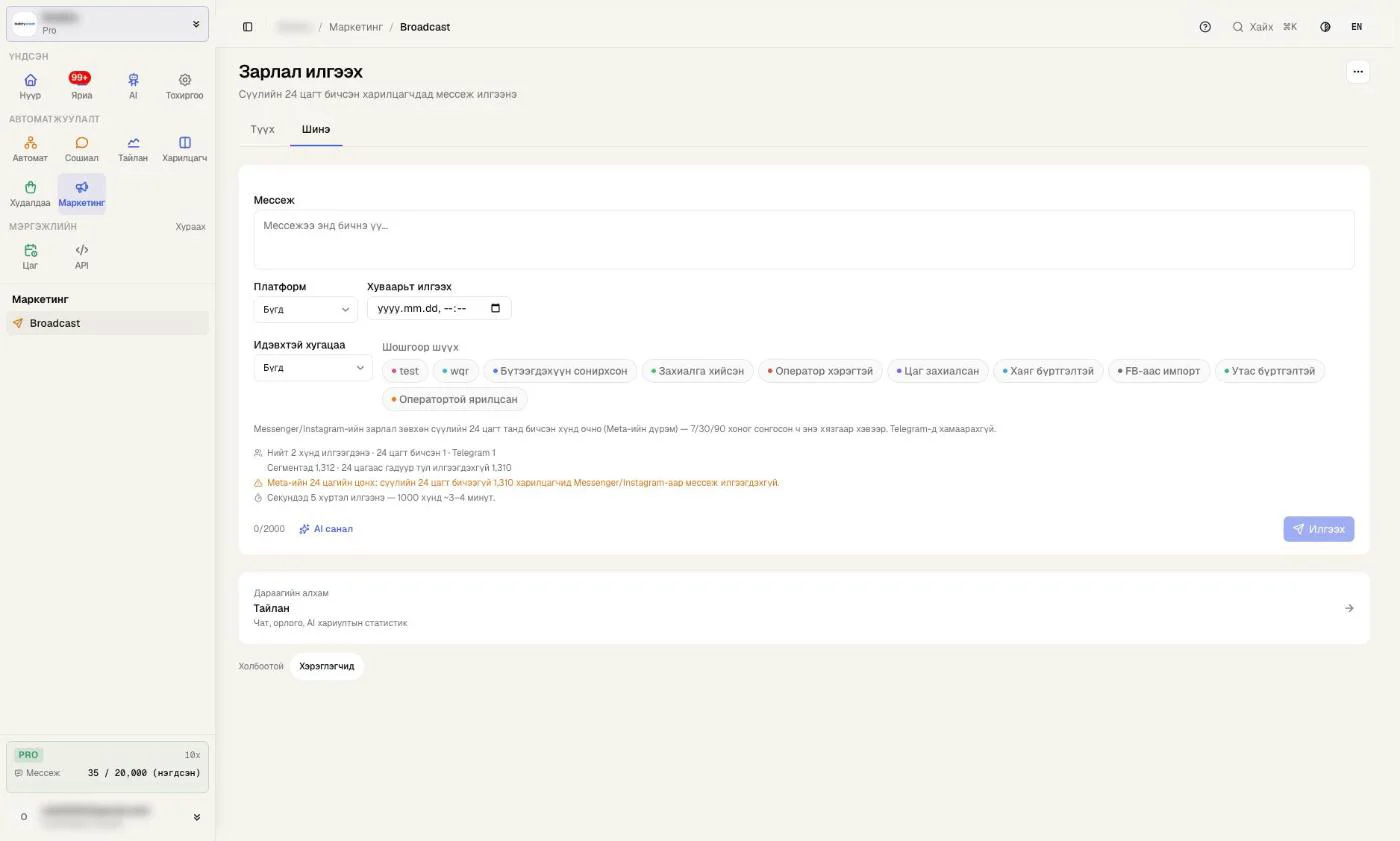This screenshot has height=841, width=1400.
Task: Toggle Цаг захиалсан tag filter
Action: point(938,371)
